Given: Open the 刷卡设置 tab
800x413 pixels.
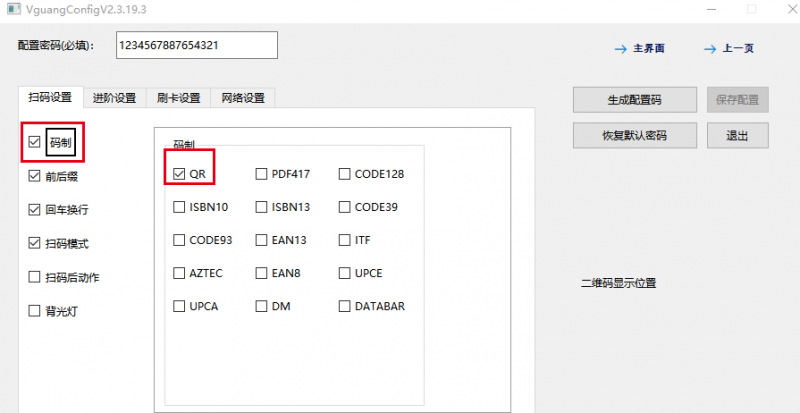Looking at the screenshot, I should (x=179, y=98).
